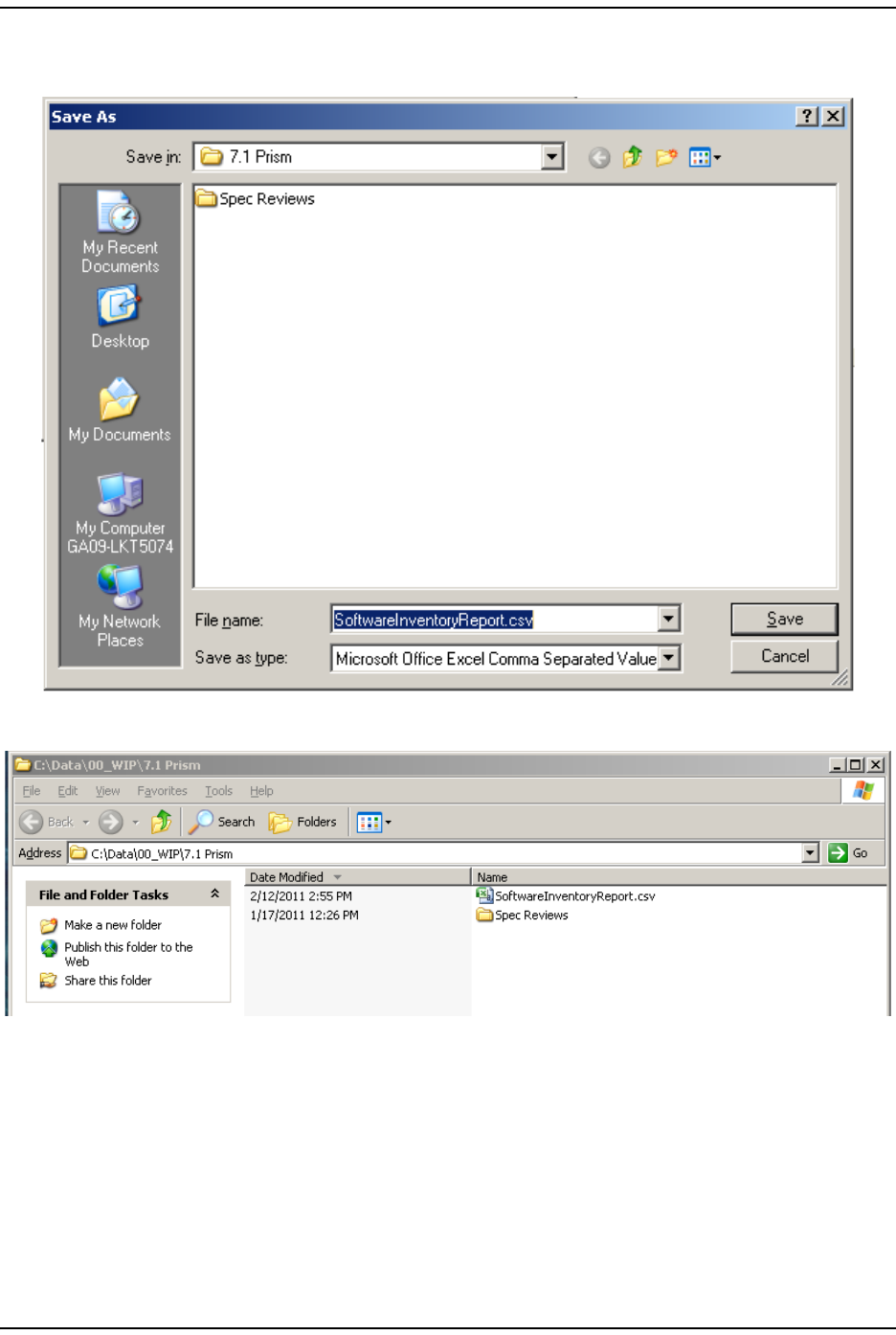Image resolution: width=896 pixels, height=1335 pixels.
Task: Expand the Save as type dropdown
Action: click(669, 658)
